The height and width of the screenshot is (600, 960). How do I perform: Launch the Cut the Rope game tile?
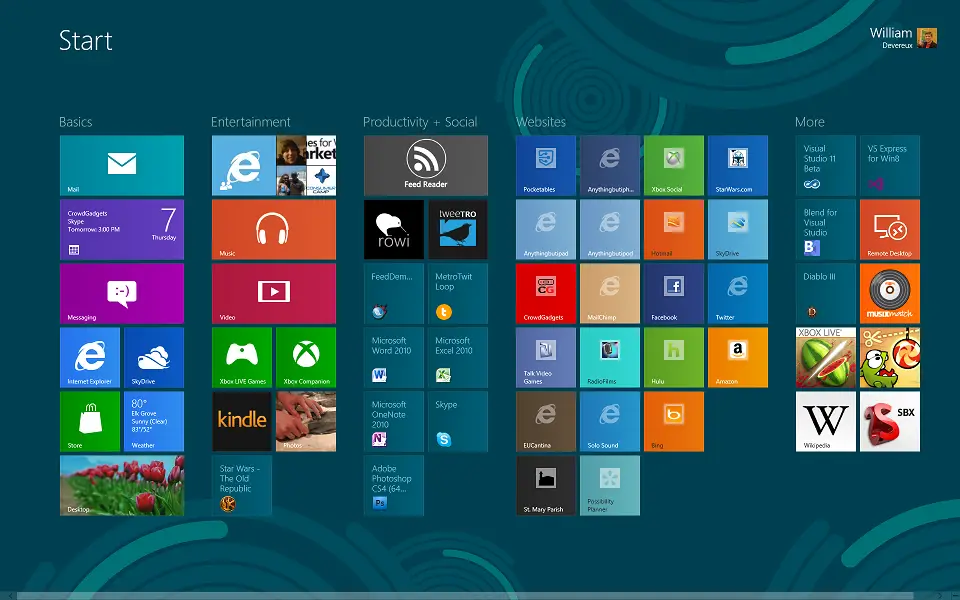pyautogui.click(x=890, y=358)
